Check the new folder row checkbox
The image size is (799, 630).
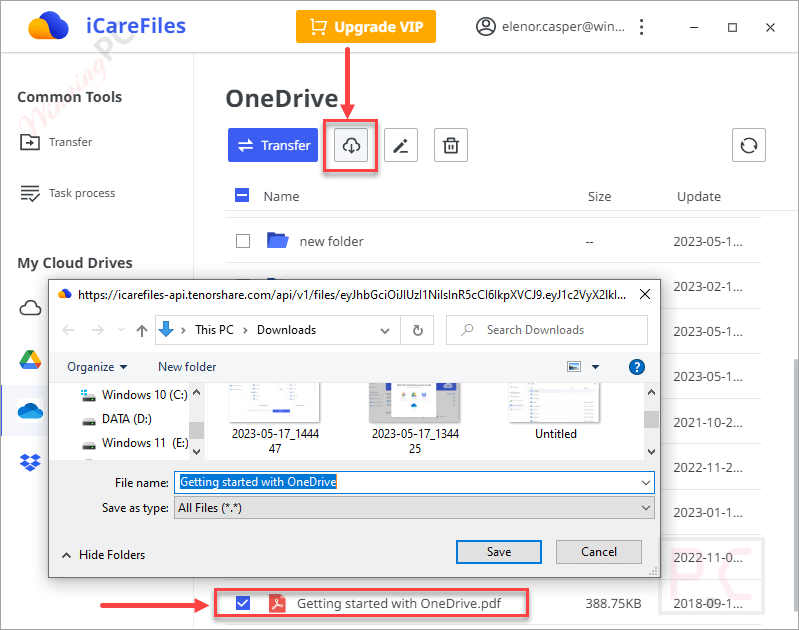pyautogui.click(x=243, y=241)
